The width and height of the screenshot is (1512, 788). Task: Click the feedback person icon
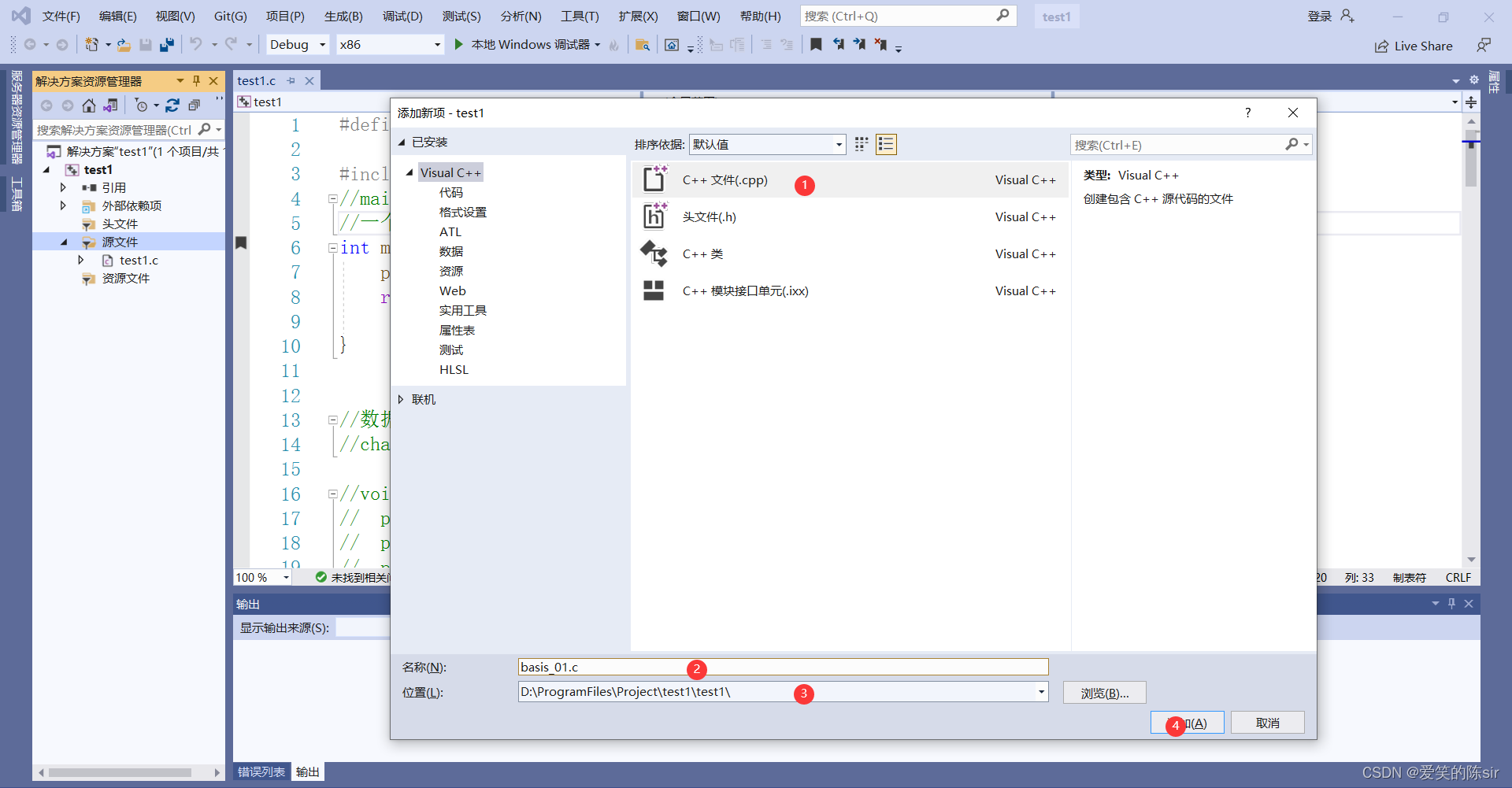[x=1484, y=46]
